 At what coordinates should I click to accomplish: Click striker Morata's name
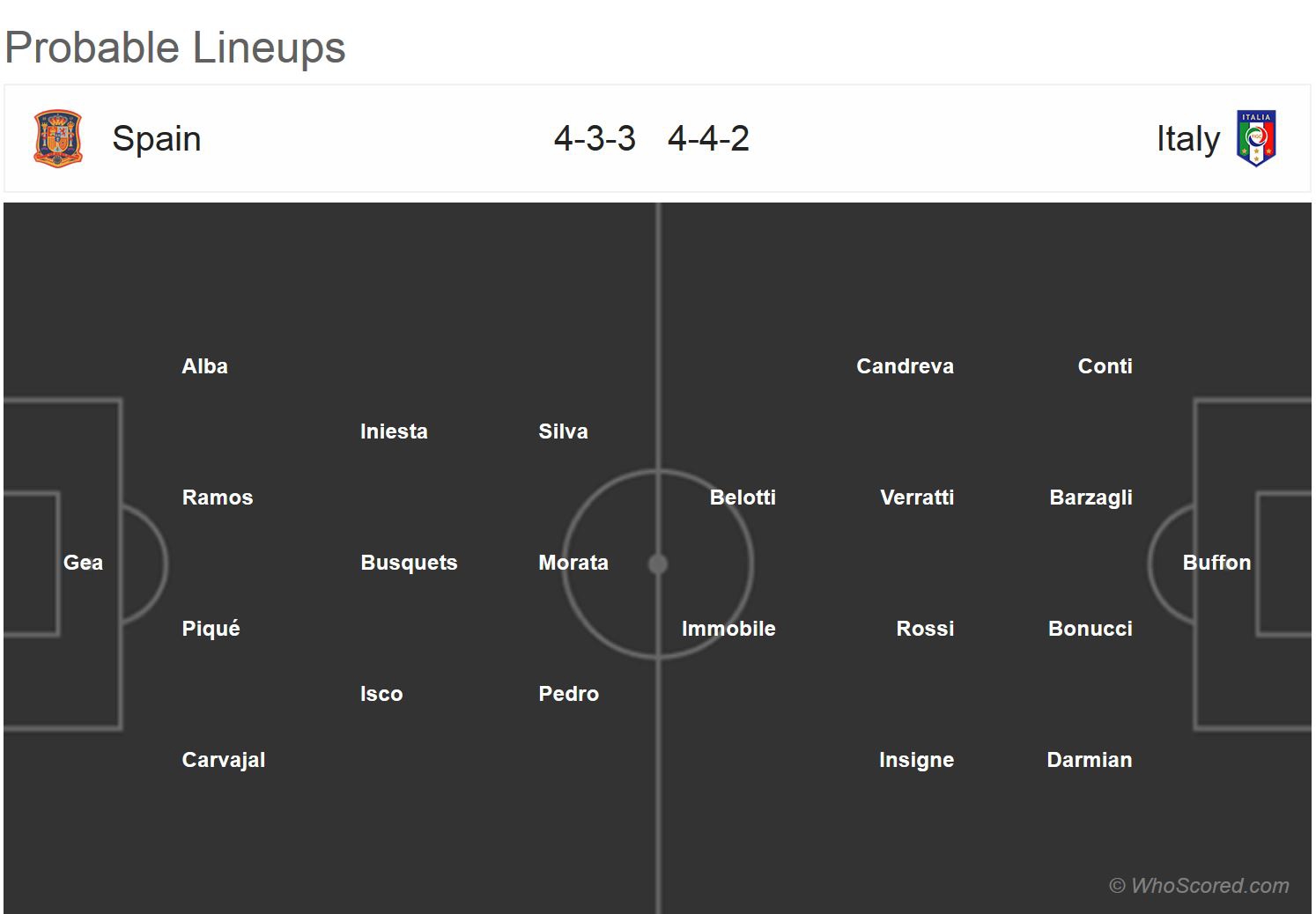pos(573,563)
